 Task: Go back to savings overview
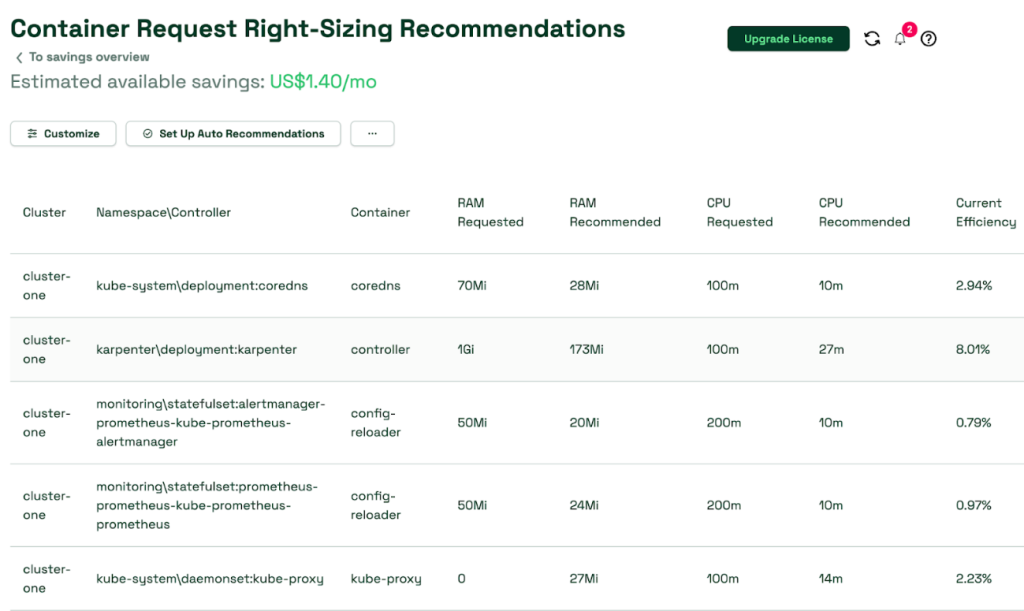(x=89, y=57)
